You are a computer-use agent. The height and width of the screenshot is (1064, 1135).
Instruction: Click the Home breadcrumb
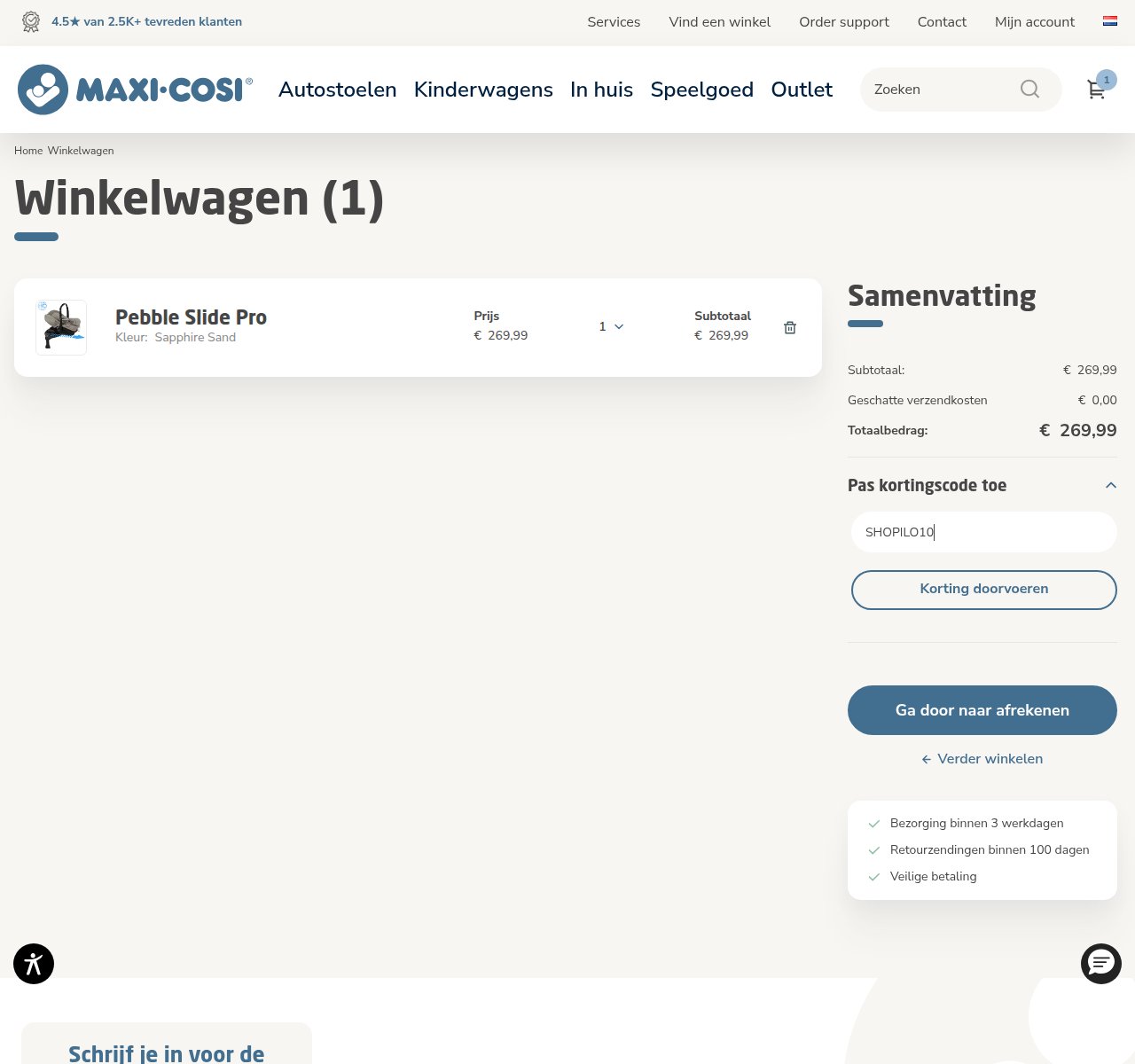[28, 151]
